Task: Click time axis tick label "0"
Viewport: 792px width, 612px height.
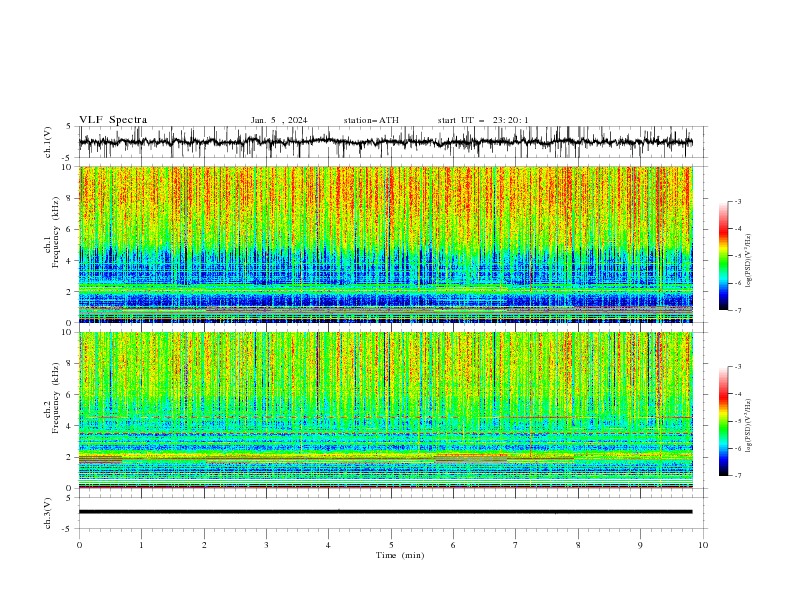Action: pos(79,545)
